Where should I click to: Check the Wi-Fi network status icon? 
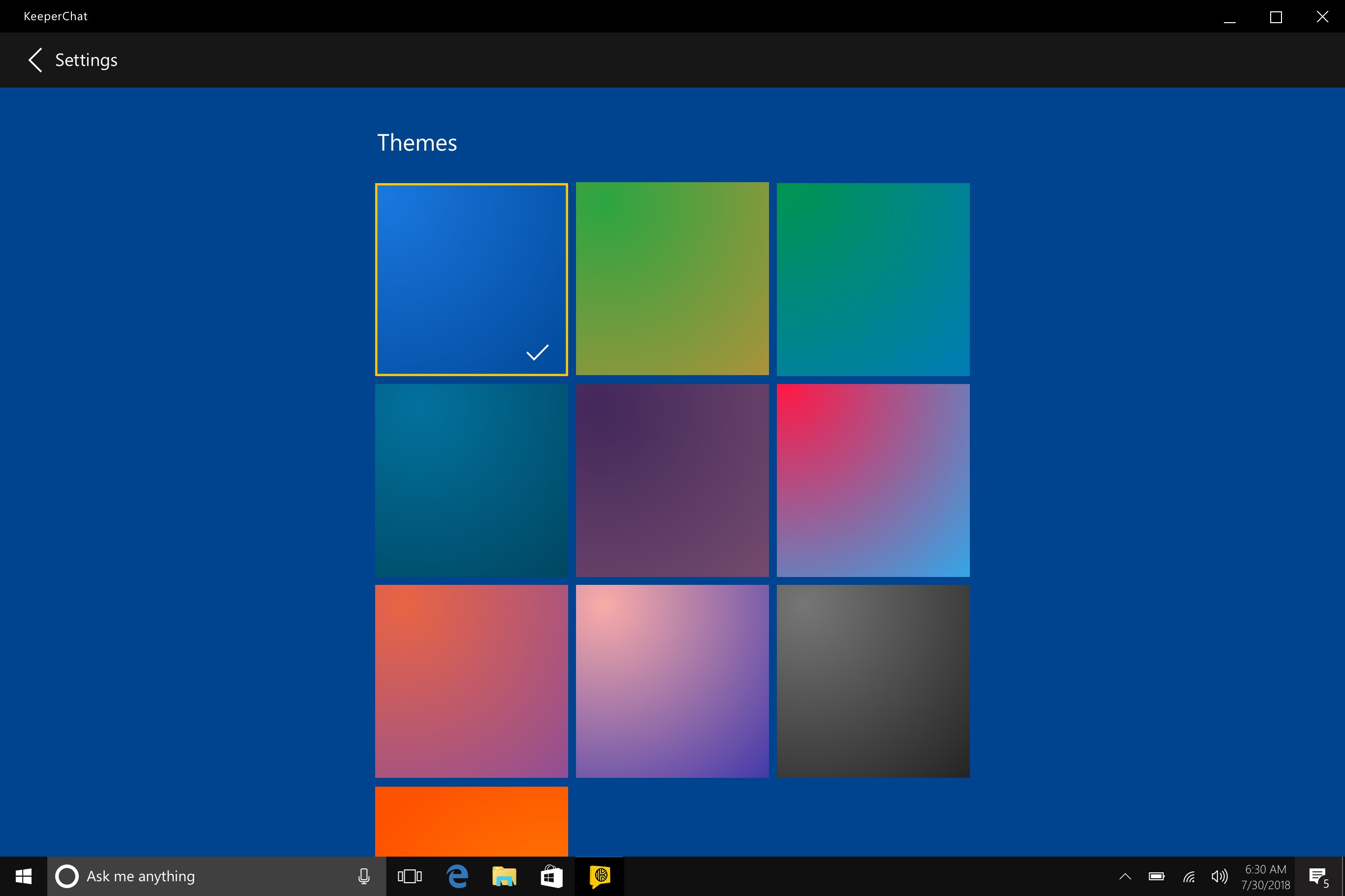click(x=1188, y=875)
